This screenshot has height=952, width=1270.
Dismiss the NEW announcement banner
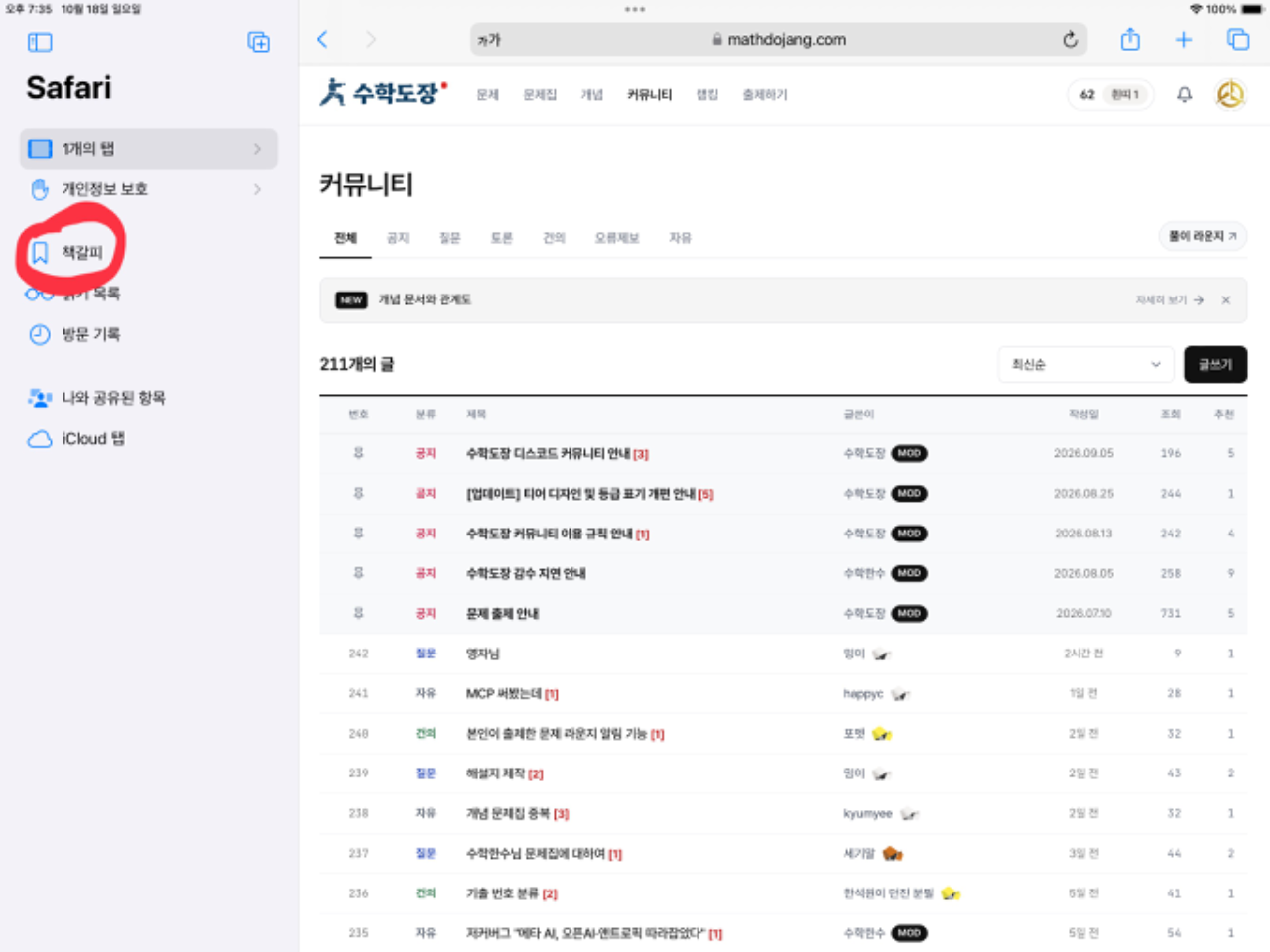(1226, 300)
